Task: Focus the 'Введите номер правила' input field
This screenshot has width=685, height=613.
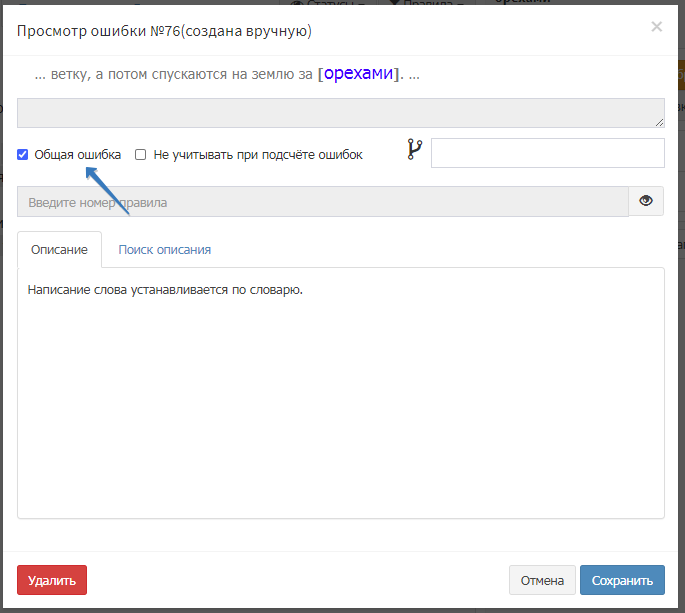Action: [322, 202]
